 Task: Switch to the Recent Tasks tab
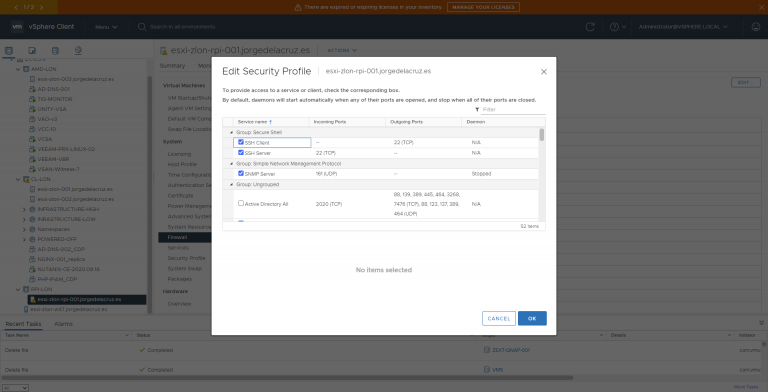coord(23,324)
